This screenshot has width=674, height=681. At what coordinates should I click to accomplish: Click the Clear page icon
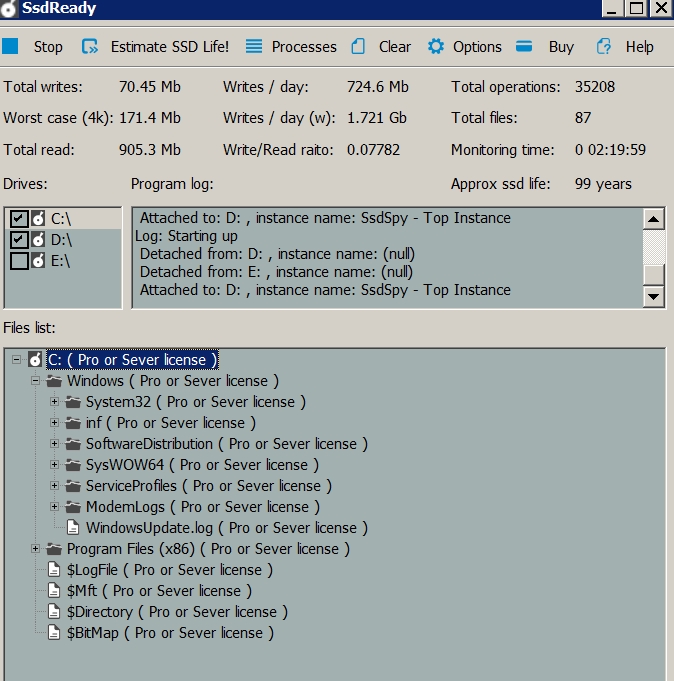[x=358, y=46]
